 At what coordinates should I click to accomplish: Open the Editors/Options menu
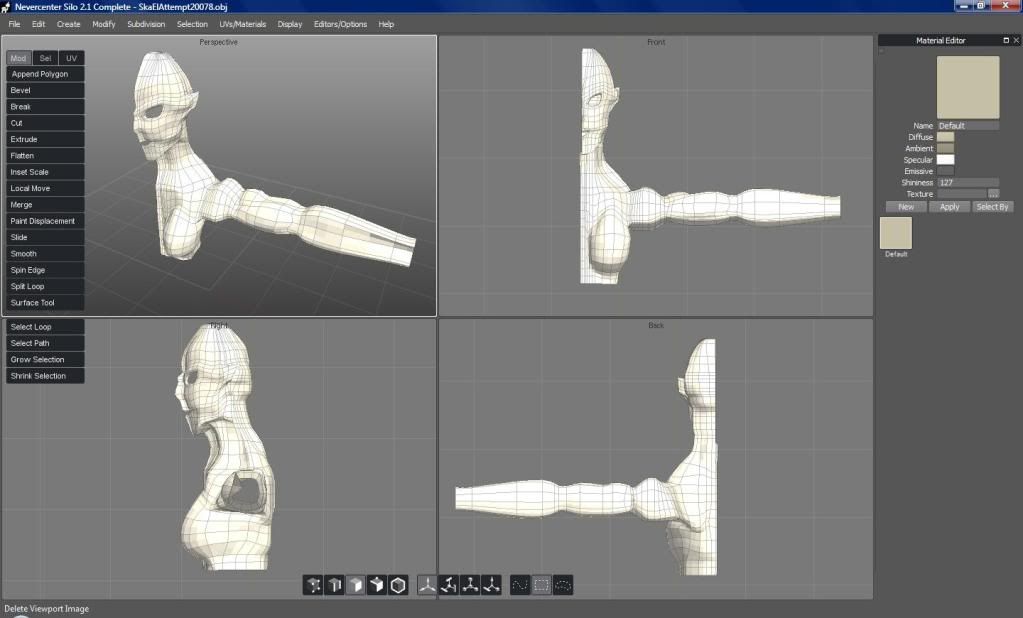(340, 24)
